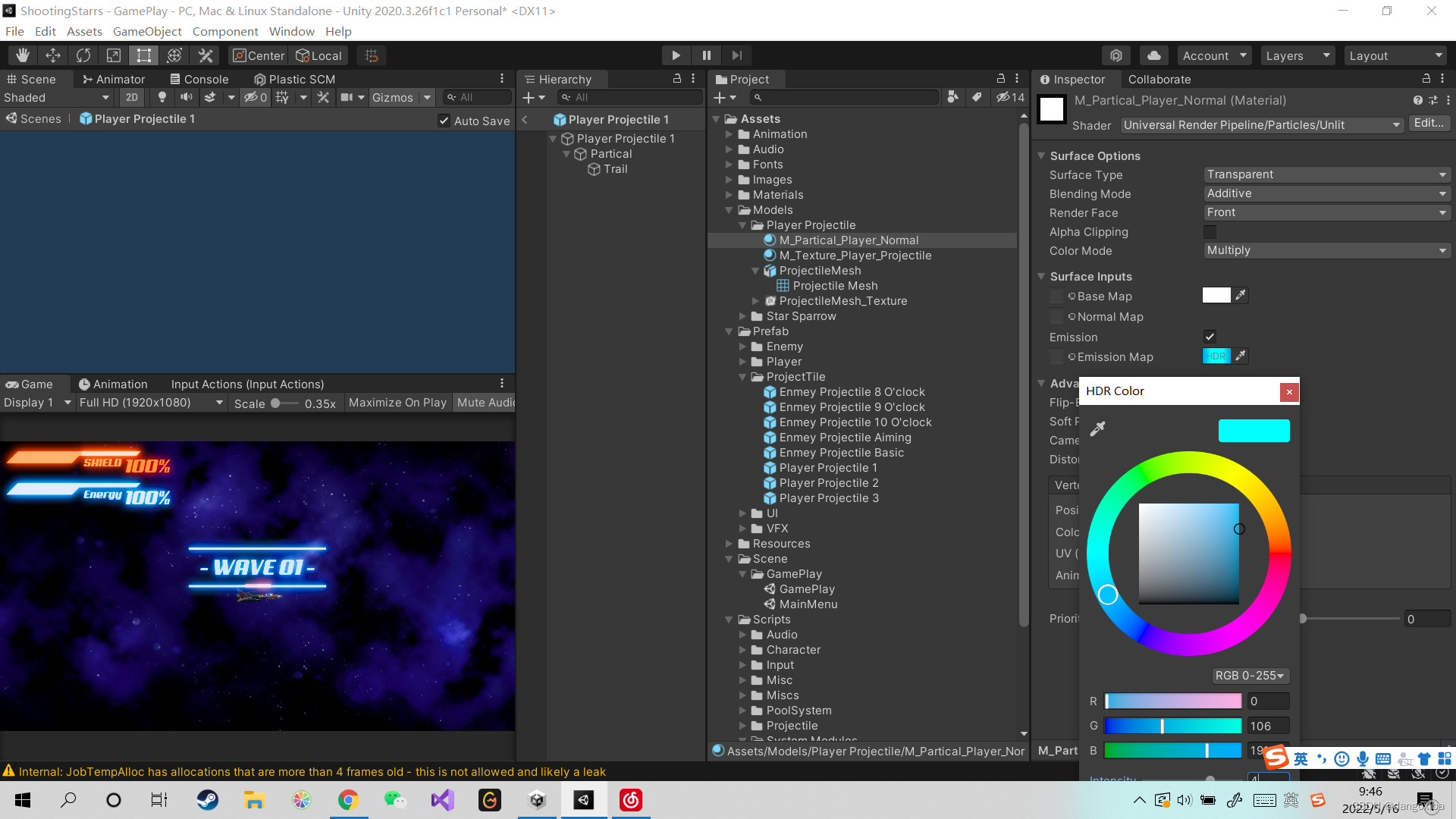Lock the Inspector panel
The height and width of the screenshot is (819, 1456).
tap(1426, 79)
